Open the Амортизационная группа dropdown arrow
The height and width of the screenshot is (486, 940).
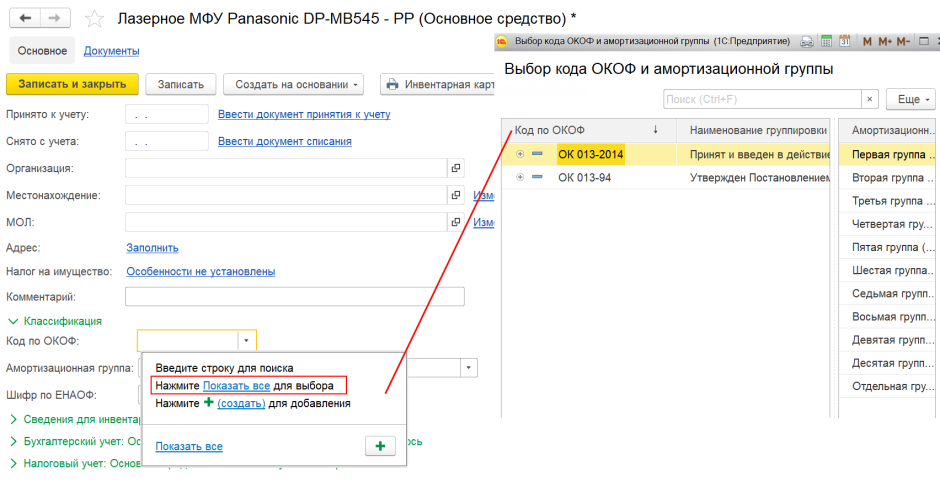pos(469,367)
